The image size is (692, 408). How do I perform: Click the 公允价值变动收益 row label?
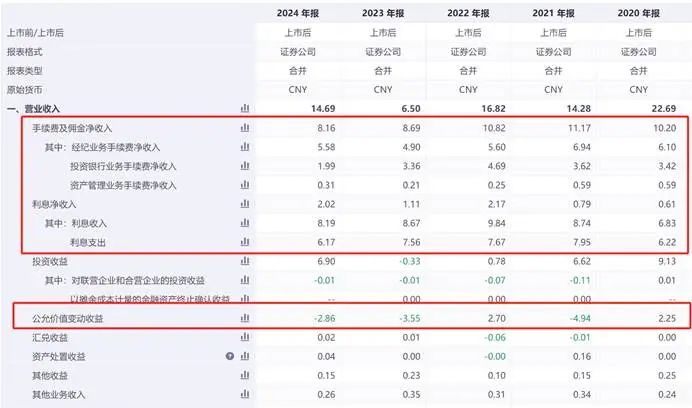click(x=67, y=318)
